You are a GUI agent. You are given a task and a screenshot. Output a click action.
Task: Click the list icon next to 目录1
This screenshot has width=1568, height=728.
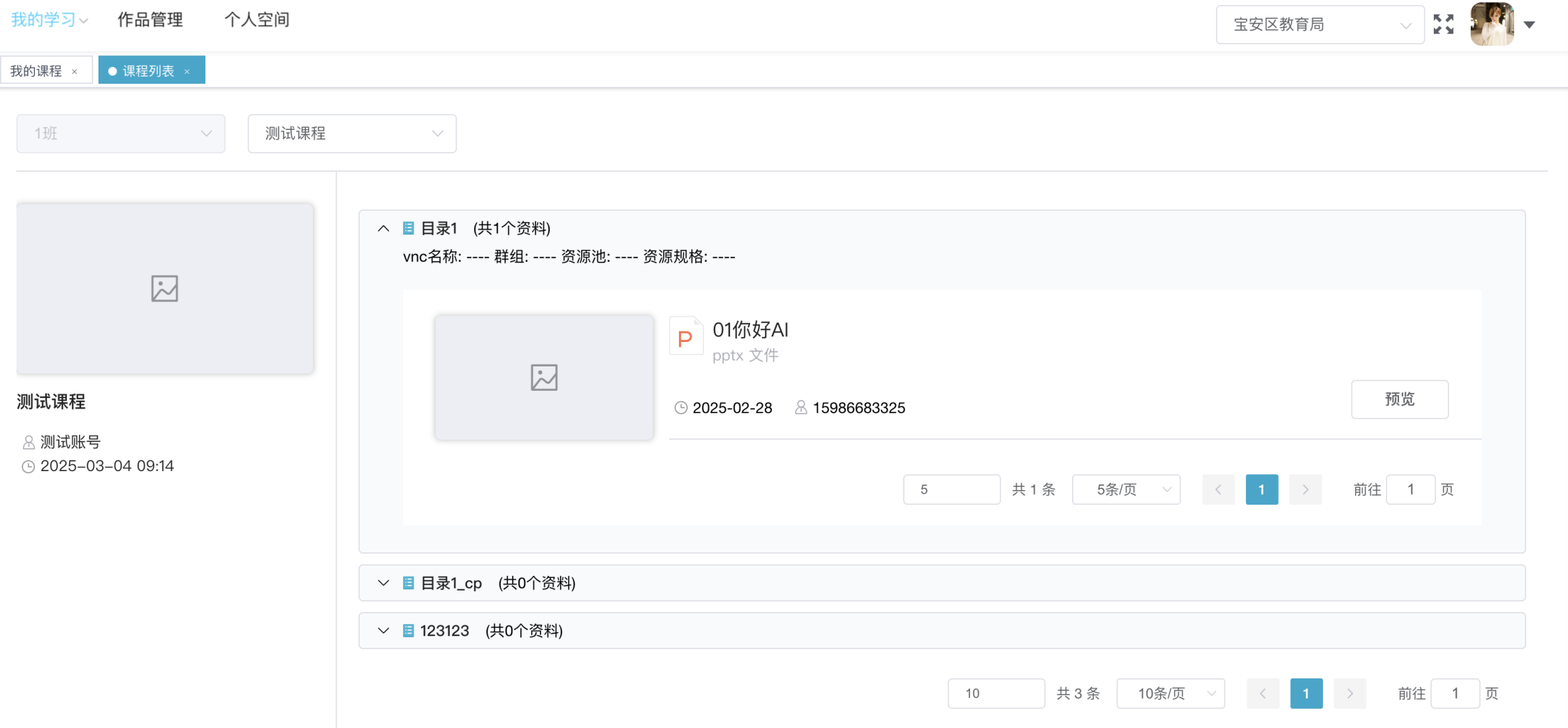pos(409,228)
